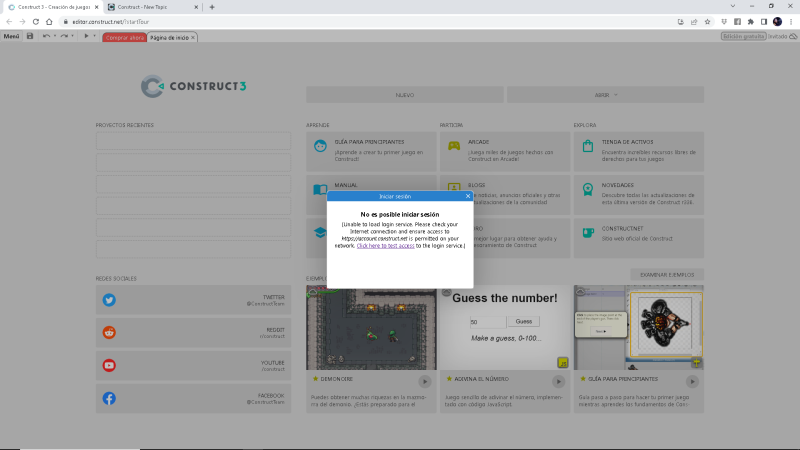Click the Edición gratuita button
The height and width of the screenshot is (450, 800).
point(743,36)
